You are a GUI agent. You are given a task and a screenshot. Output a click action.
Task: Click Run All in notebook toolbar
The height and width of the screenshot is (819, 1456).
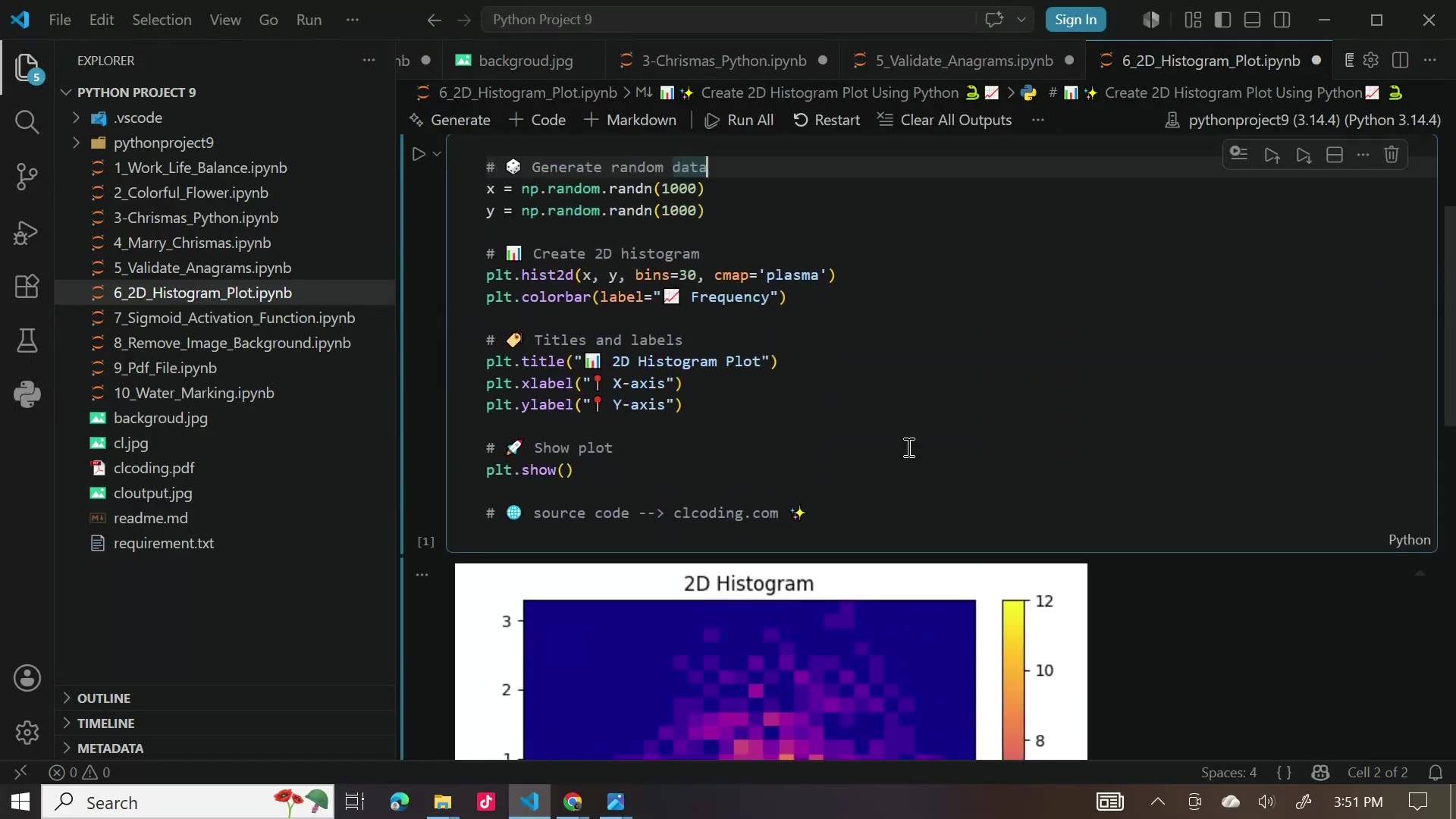[x=739, y=120]
